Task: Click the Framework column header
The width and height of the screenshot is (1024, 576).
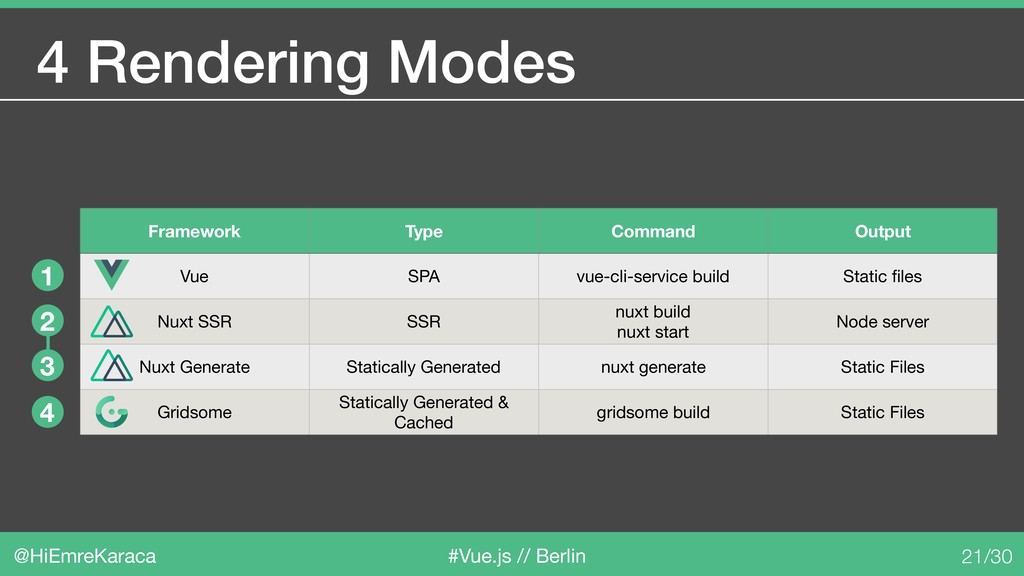Action: click(x=195, y=231)
